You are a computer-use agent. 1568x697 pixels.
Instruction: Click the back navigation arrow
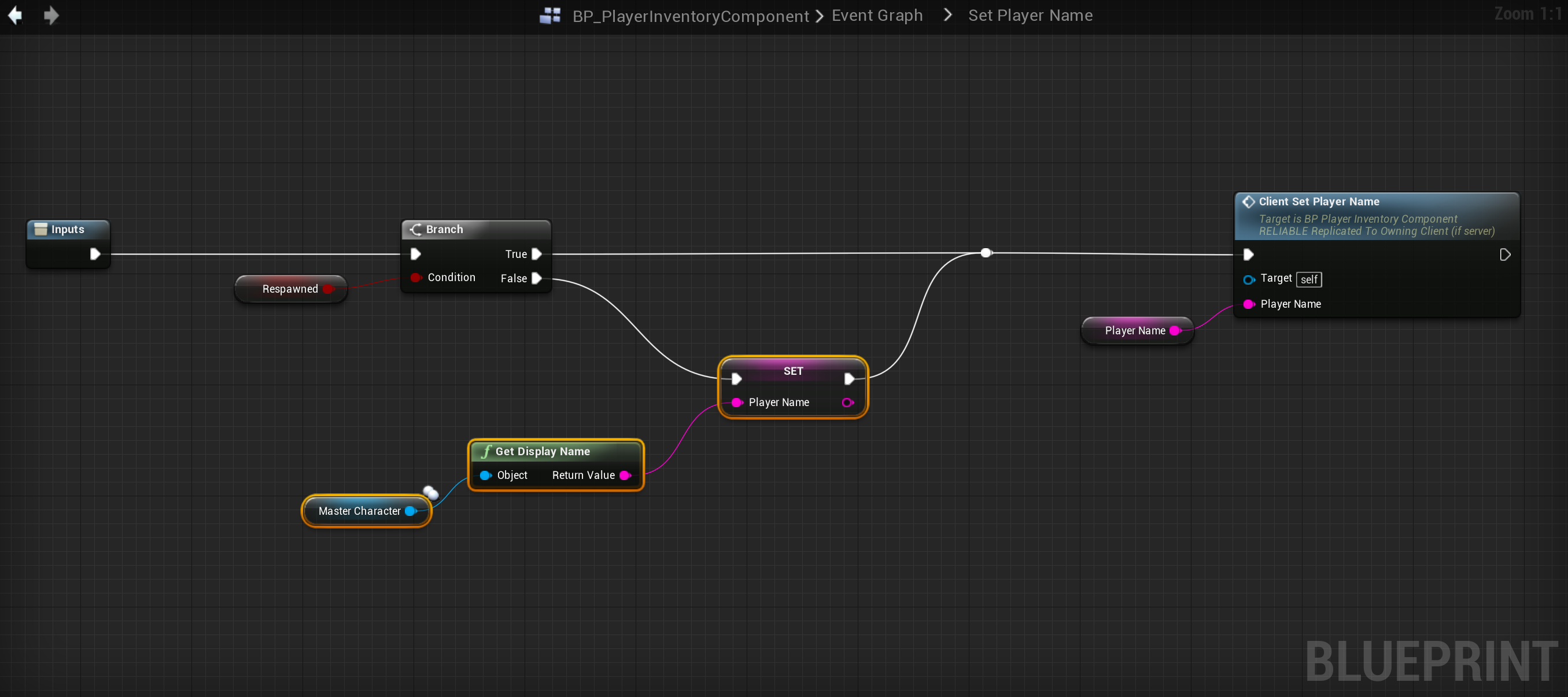[15, 15]
